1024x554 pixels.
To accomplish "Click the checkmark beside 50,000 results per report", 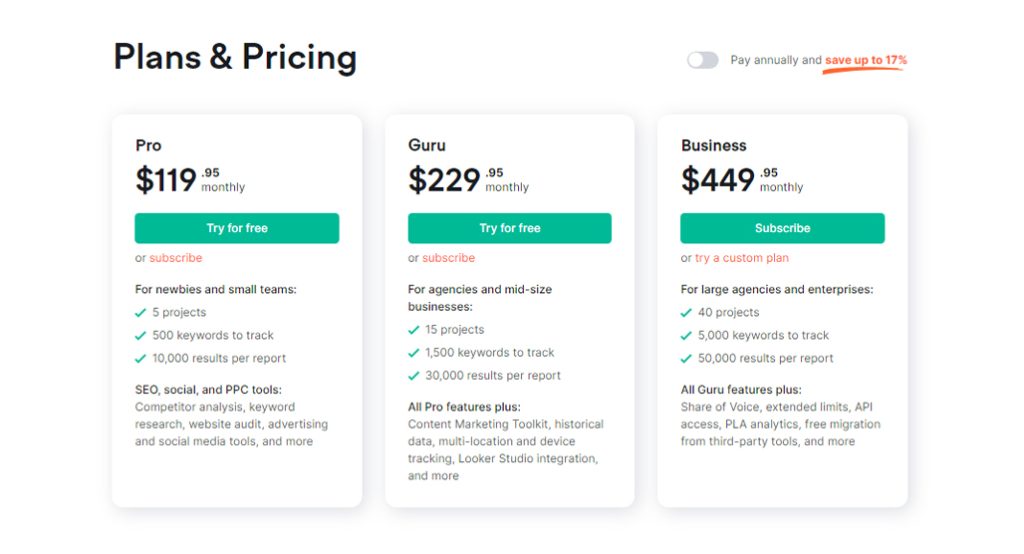I will tap(686, 359).
